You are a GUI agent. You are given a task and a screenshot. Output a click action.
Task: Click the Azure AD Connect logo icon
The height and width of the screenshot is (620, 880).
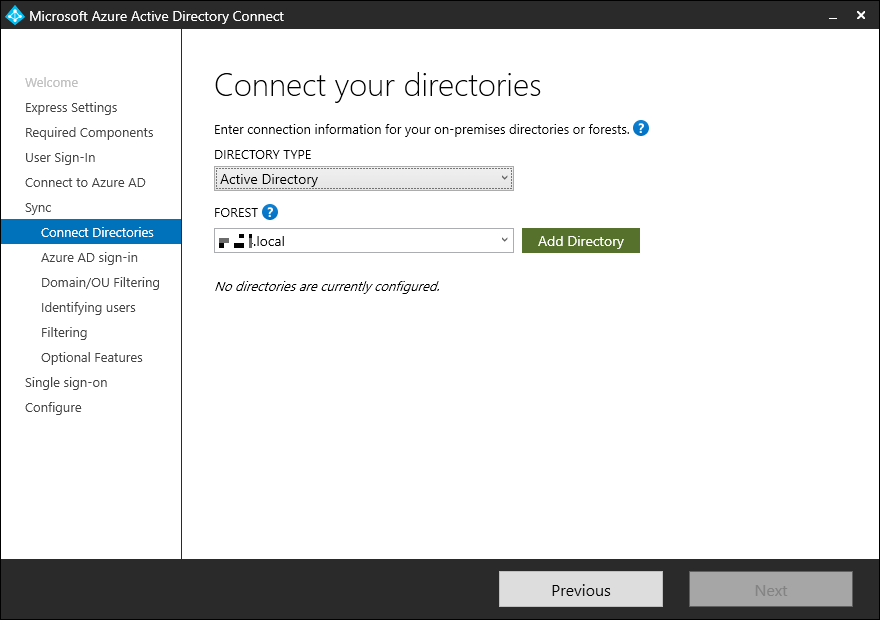pos(15,16)
